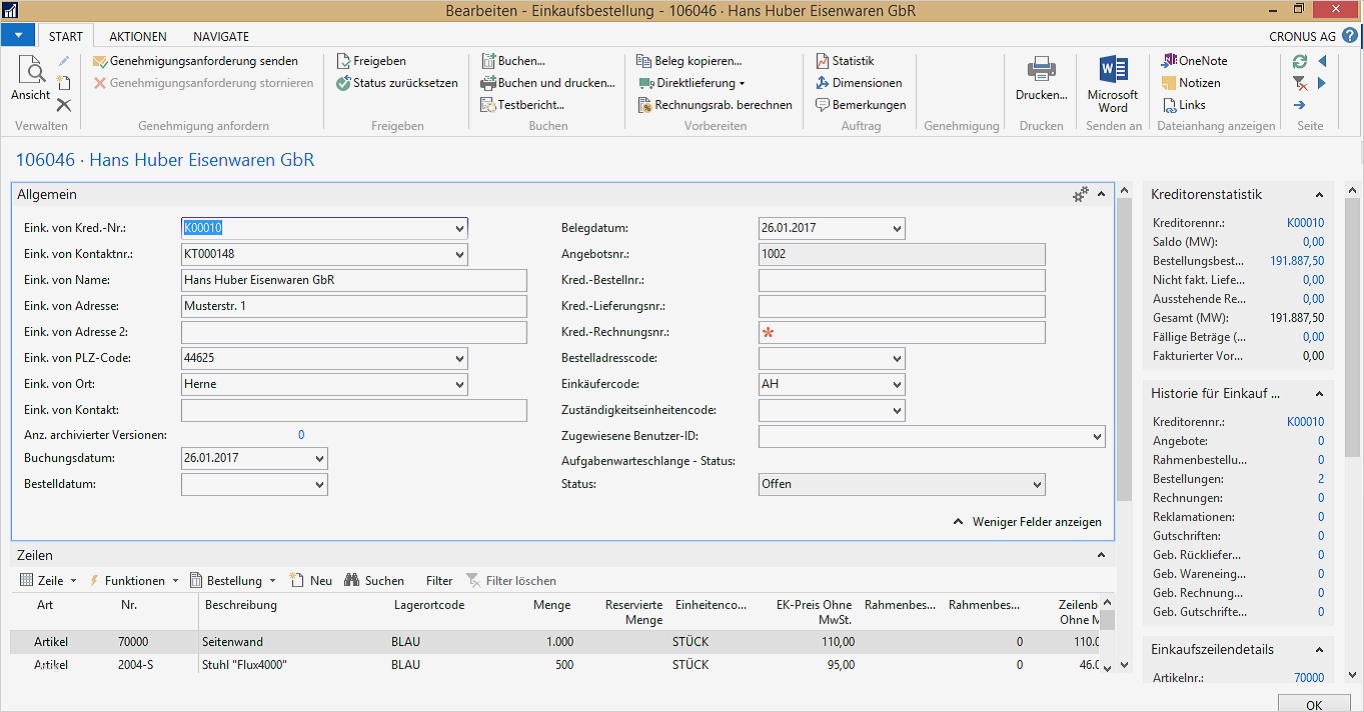Open the Belegdatum date dropdown
The width and height of the screenshot is (1364, 712).
tap(896, 228)
